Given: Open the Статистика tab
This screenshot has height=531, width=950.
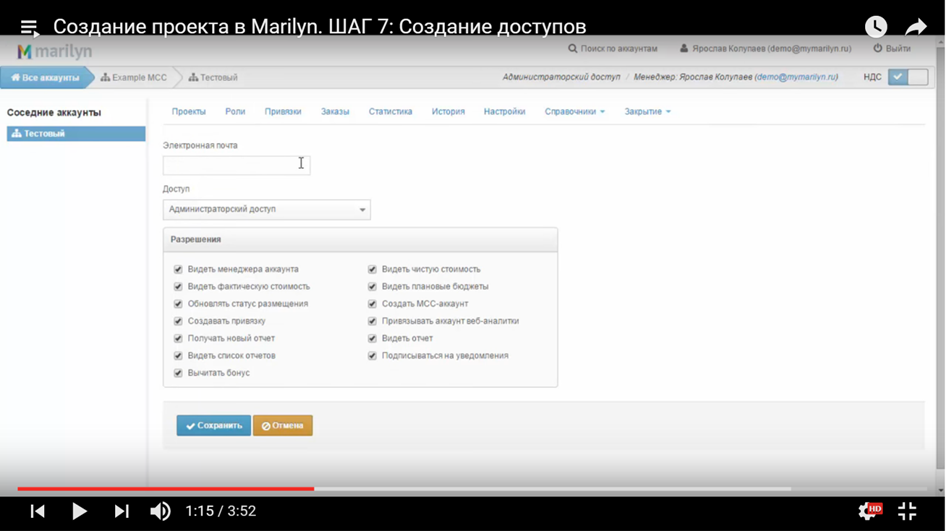Looking at the screenshot, I should 390,112.
